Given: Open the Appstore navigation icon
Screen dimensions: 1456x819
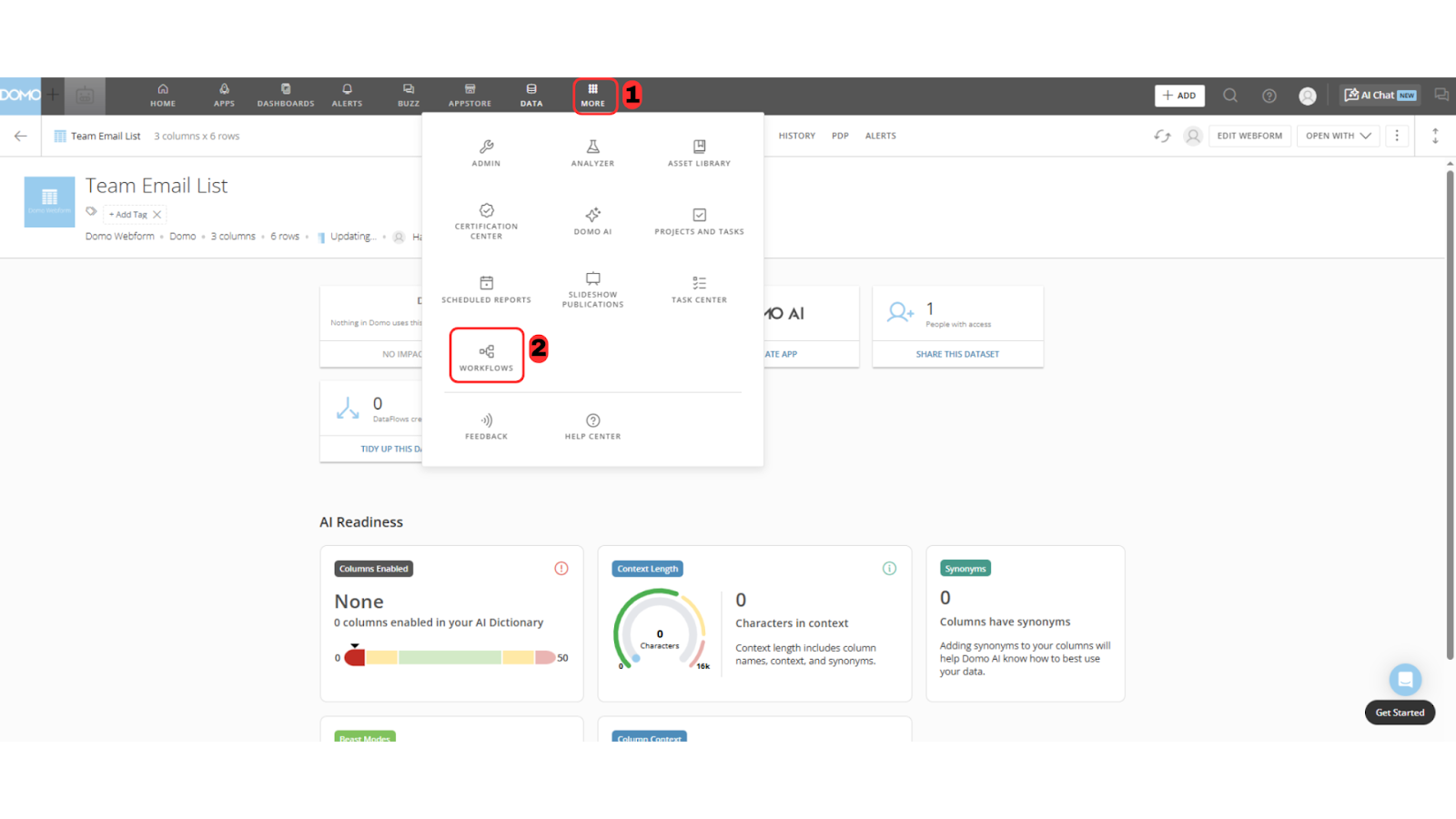Looking at the screenshot, I should point(470,96).
